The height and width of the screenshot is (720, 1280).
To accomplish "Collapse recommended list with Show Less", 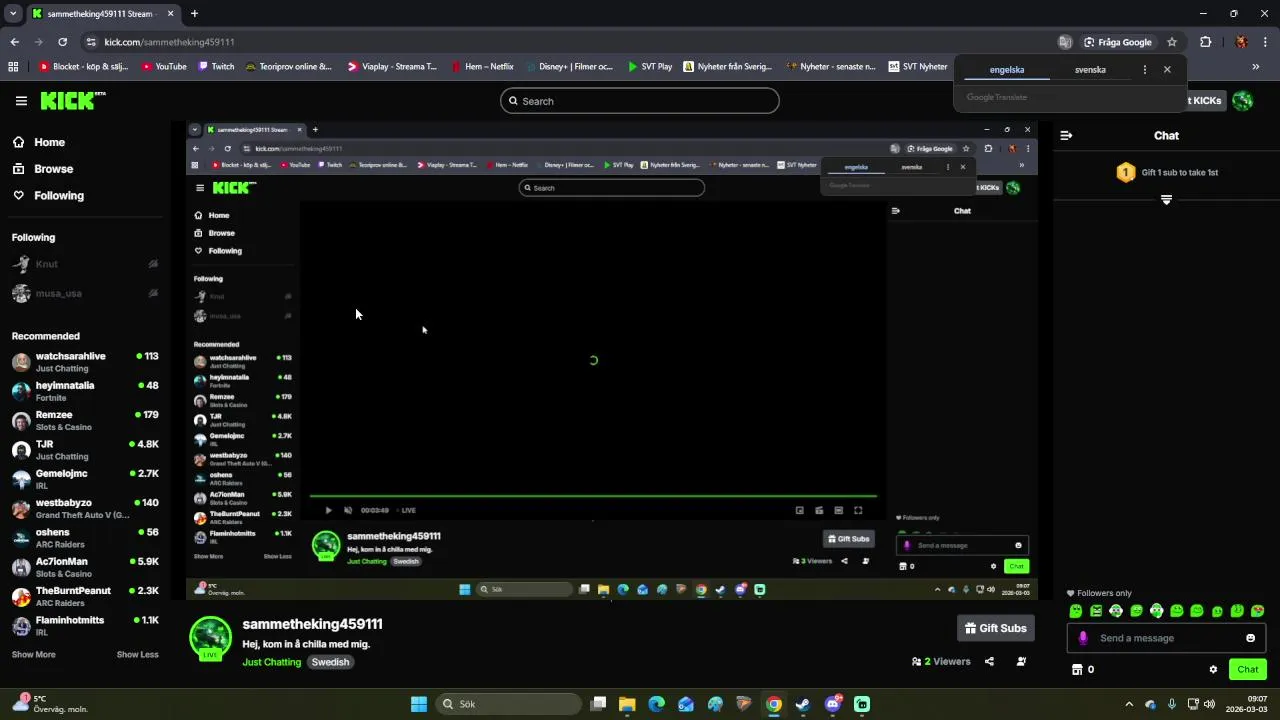I will coord(137,655).
